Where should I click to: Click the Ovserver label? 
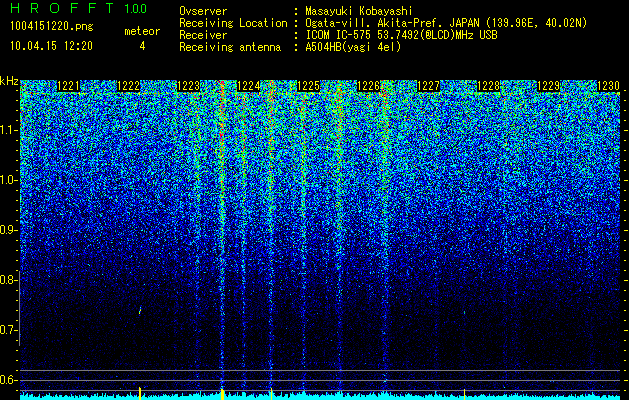pos(203,11)
